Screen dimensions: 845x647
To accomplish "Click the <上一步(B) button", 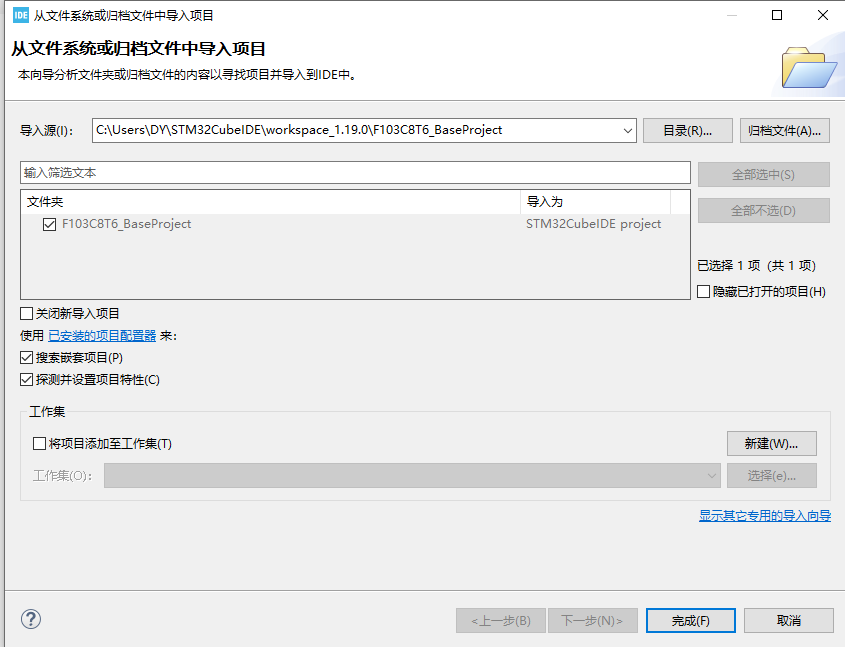I will coord(501,621).
